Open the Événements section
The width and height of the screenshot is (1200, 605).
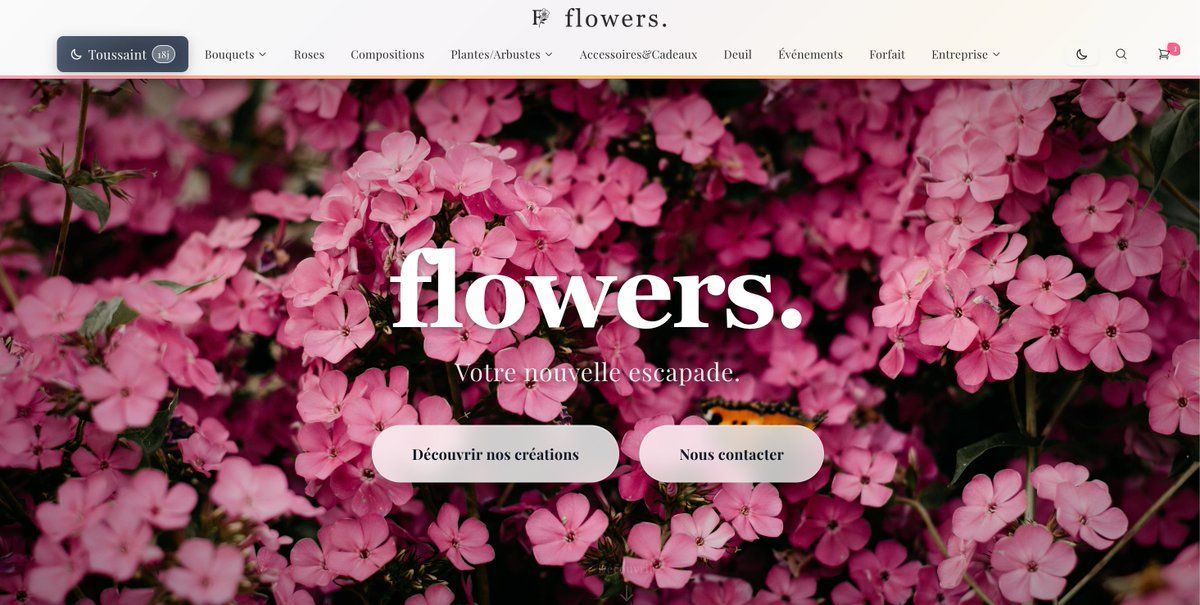pyautogui.click(x=810, y=54)
